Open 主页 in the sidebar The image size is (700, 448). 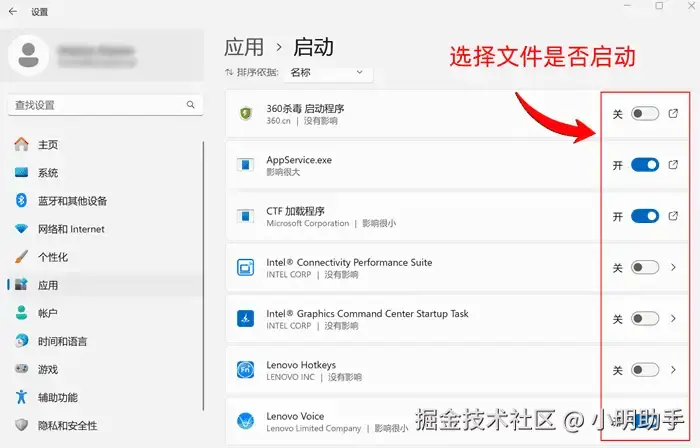(104, 145)
